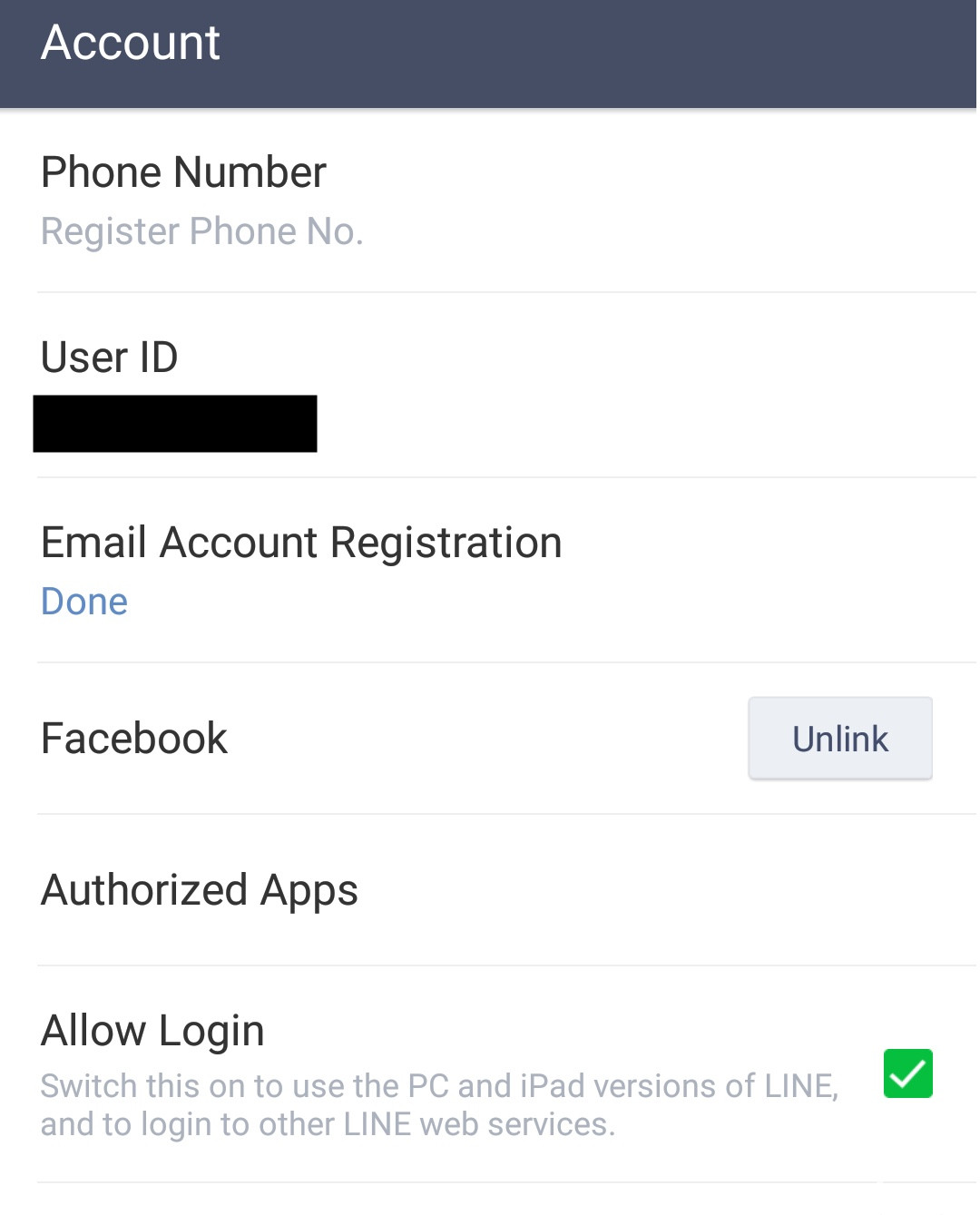
Task: Click the gap between Facebook and Unlink
Action: click(490, 739)
